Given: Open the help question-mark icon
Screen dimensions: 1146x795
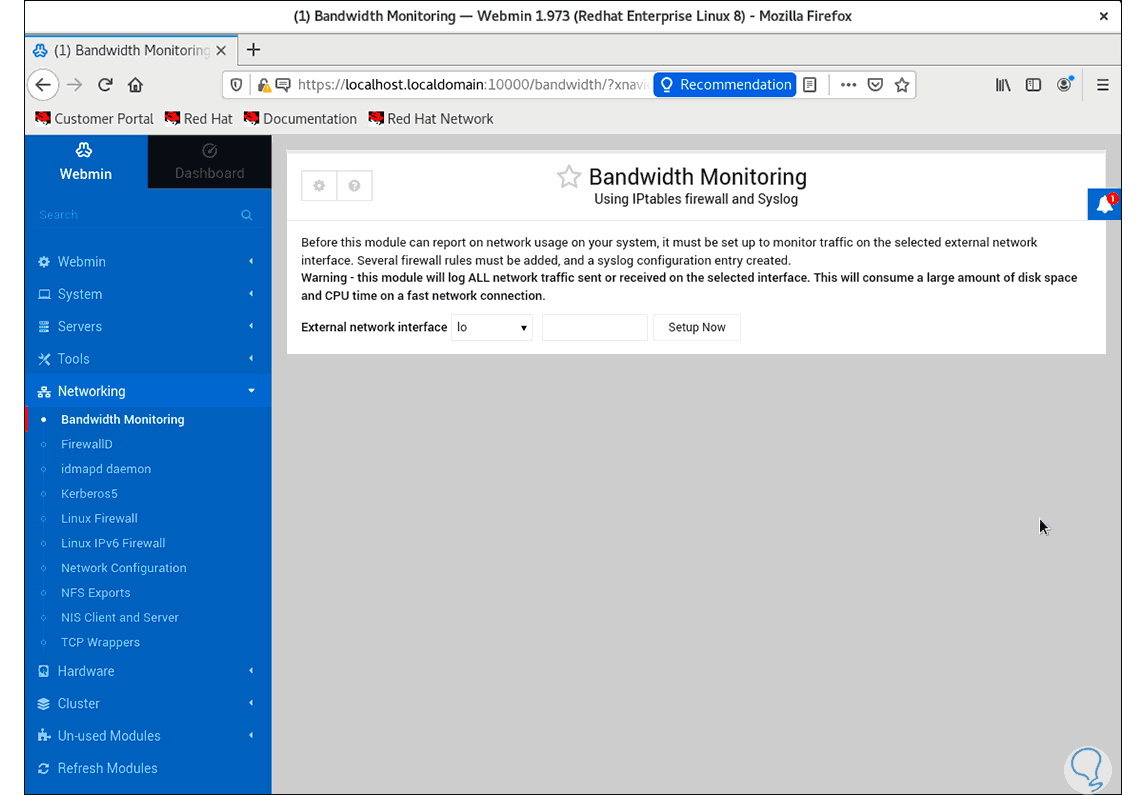Looking at the screenshot, I should pos(354,186).
